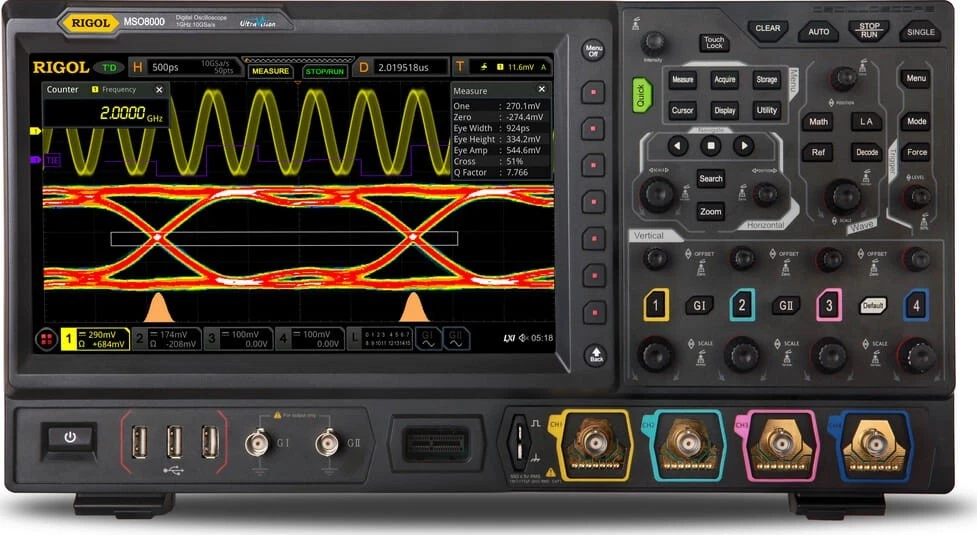Tap the on-screen STOP/RUN label
This screenshot has height=535, width=977.
324,71
